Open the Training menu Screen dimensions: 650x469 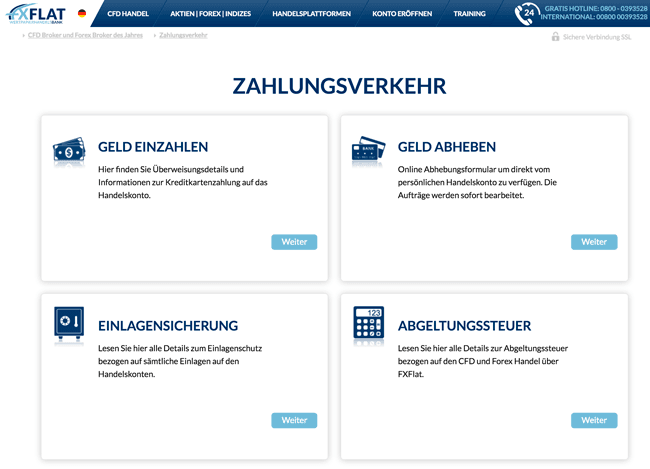pyautogui.click(x=469, y=14)
